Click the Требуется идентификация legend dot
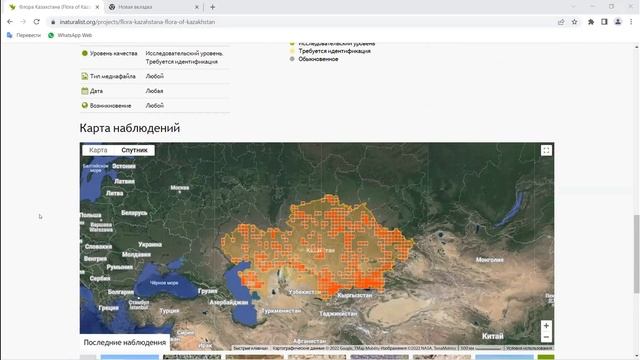 pos(292,51)
